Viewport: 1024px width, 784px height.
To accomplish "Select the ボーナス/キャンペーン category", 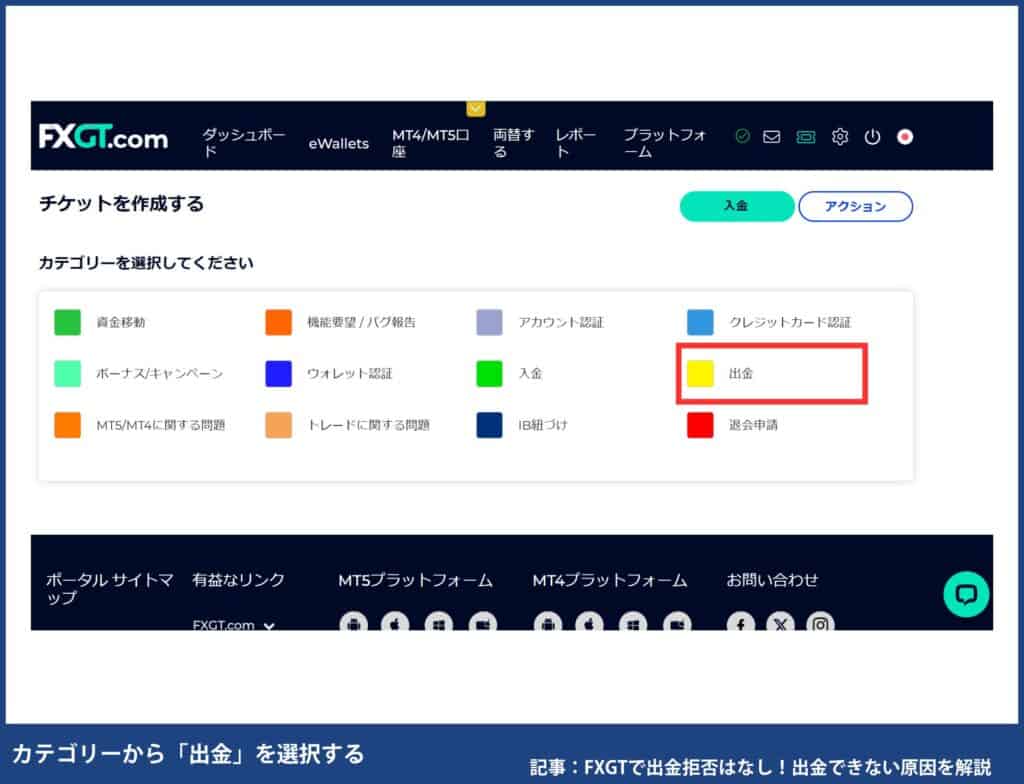I will coord(138,374).
